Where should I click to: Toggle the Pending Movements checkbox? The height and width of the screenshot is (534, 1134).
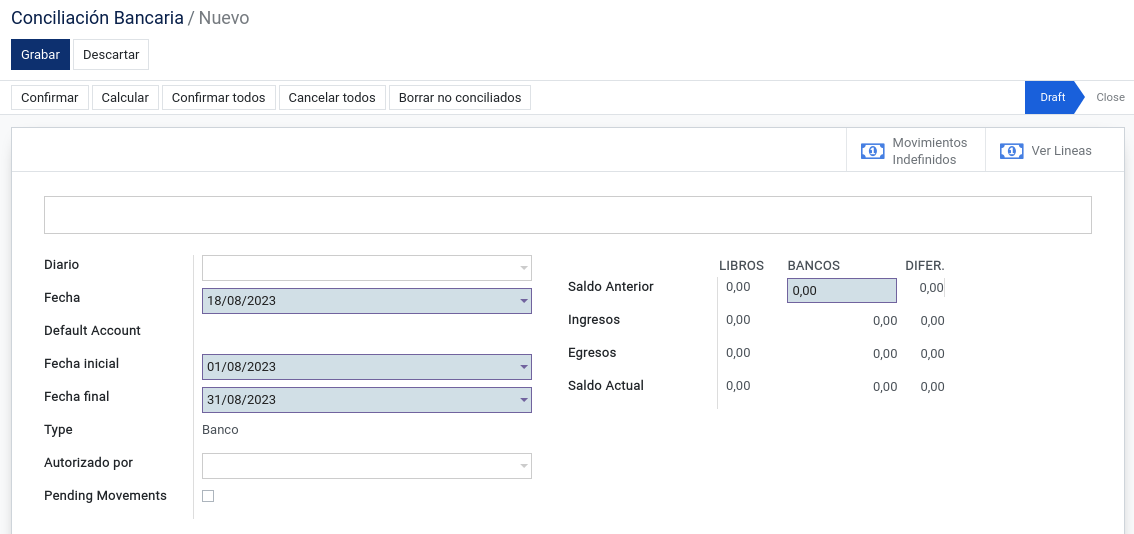click(208, 496)
